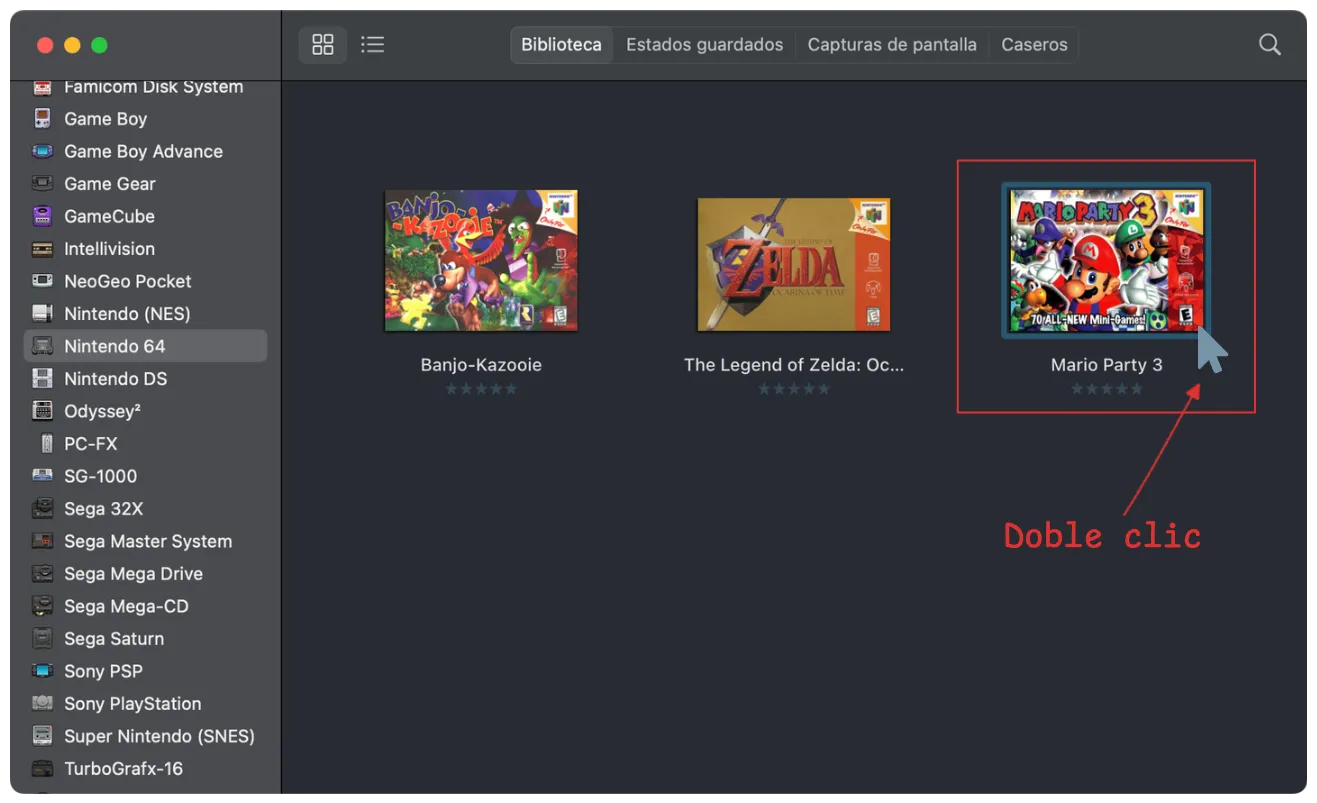This screenshot has width=1317, height=803.
Task: Open the NeoGeo Pocket library
Action: coord(127,281)
